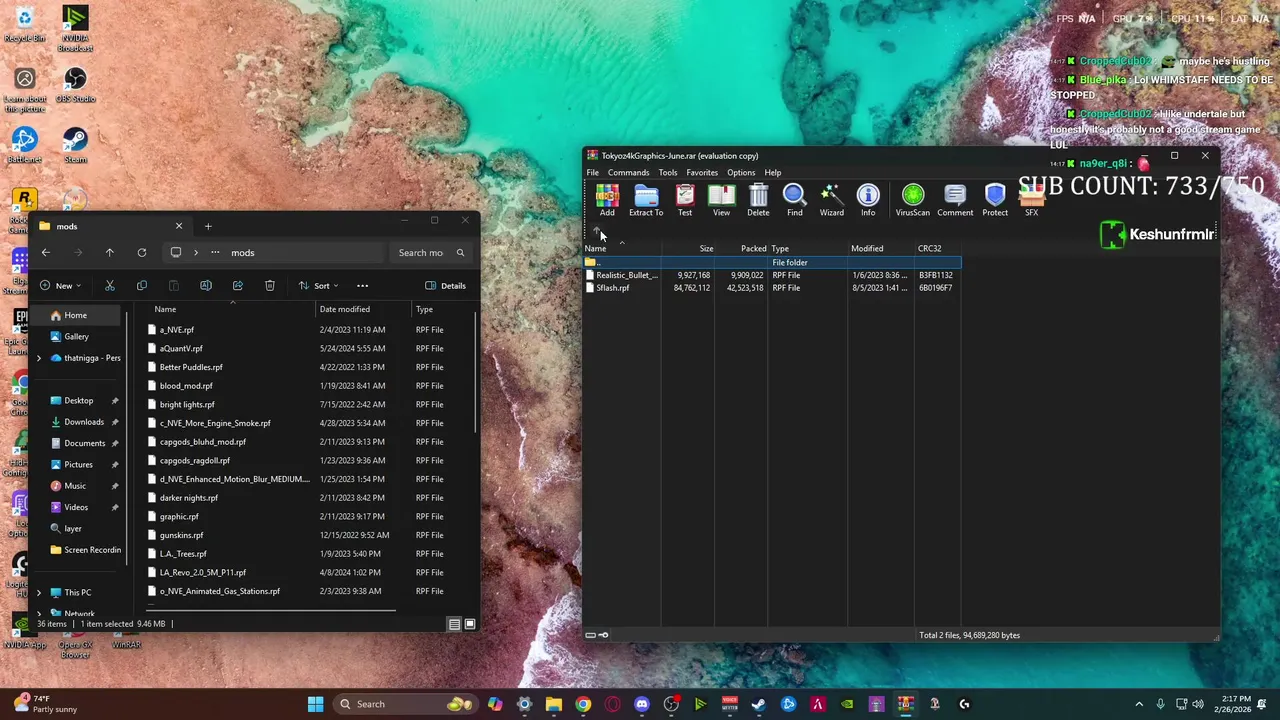Viewport: 1280px width, 720px height.
Task: Click the Windows Start button
Action: point(316,704)
